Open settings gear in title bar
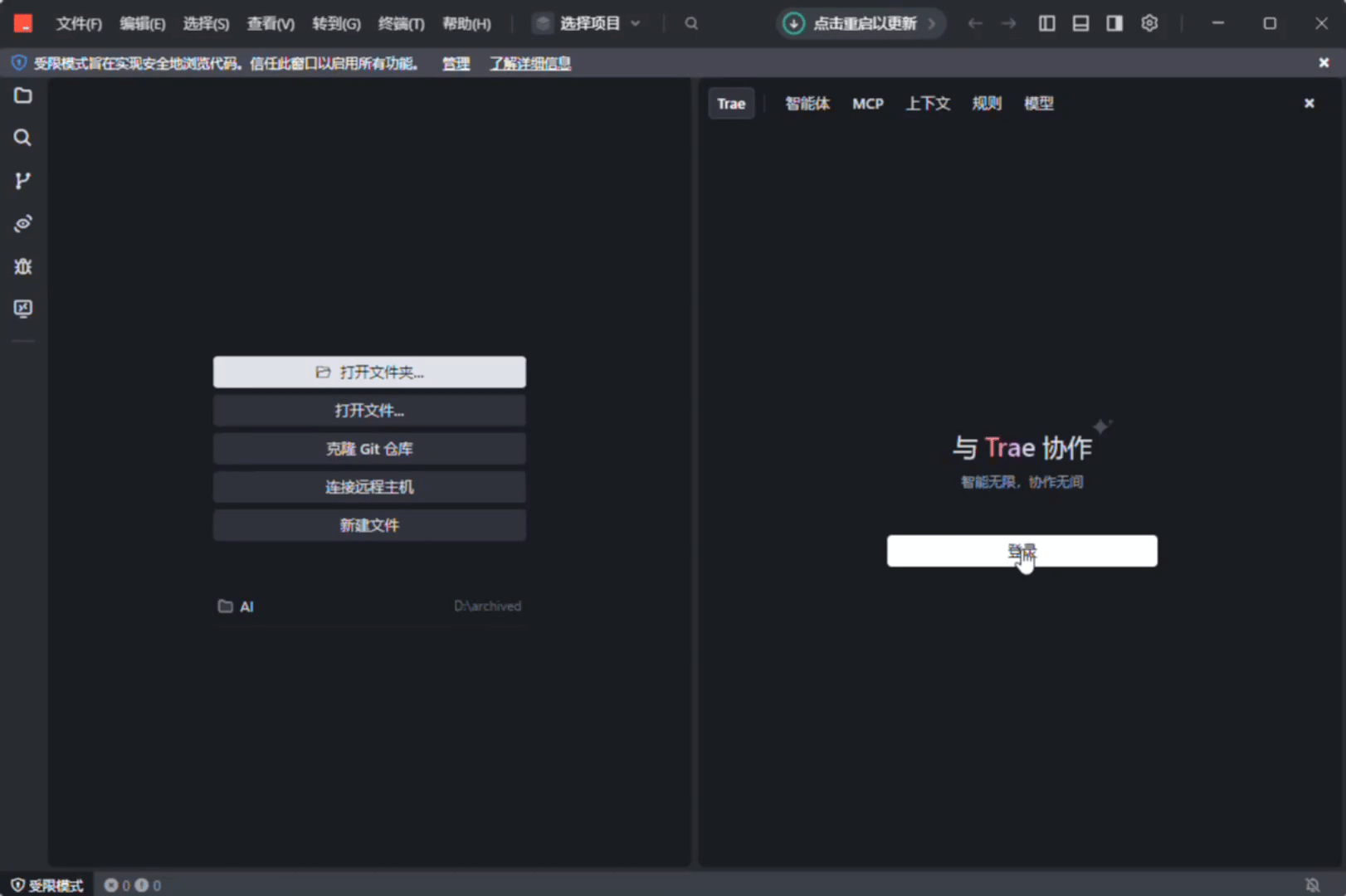 click(x=1149, y=23)
